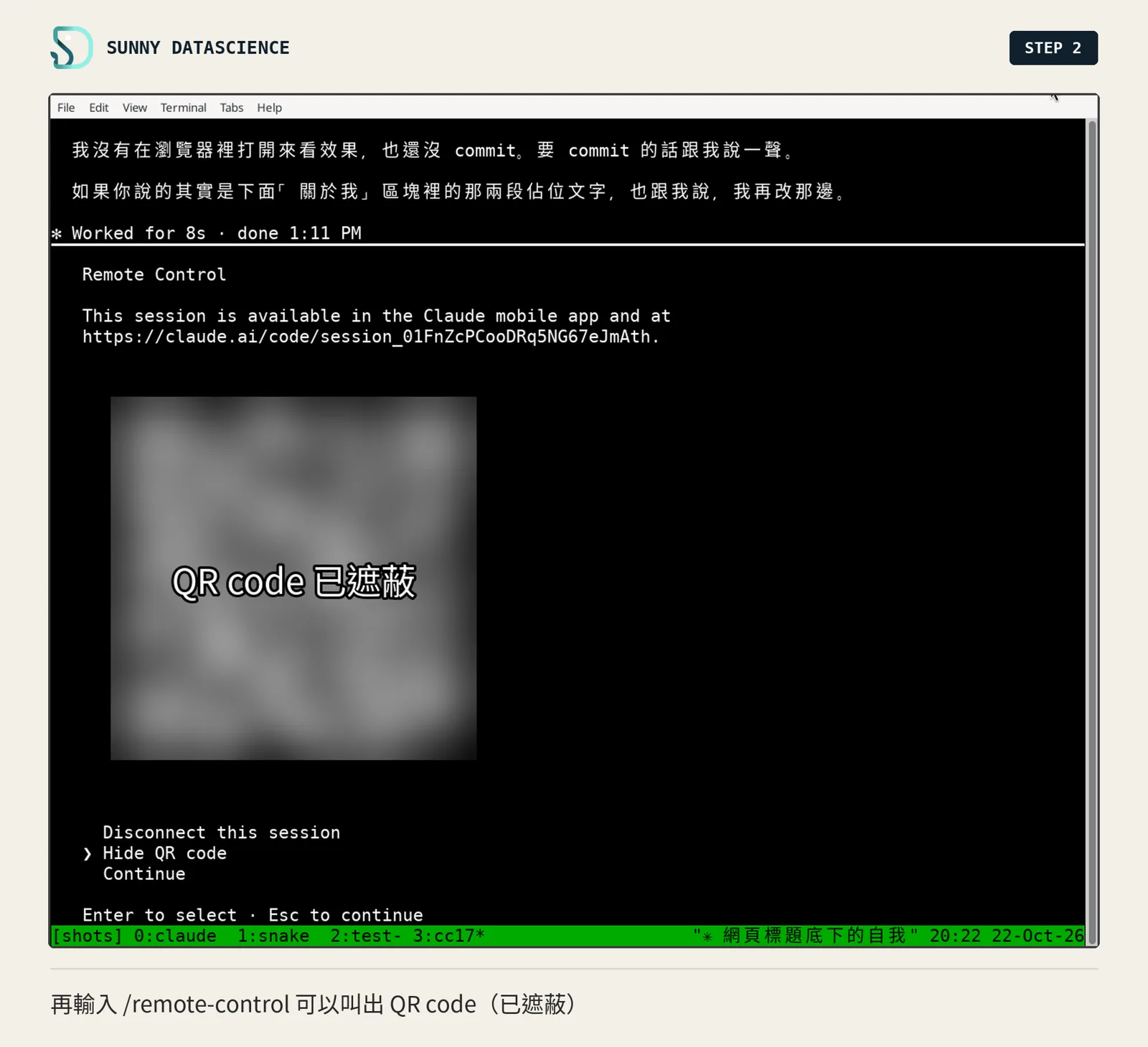The height and width of the screenshot is (1047, 1148).
Task: Choose the Hide QR code option
Action: 164,853
